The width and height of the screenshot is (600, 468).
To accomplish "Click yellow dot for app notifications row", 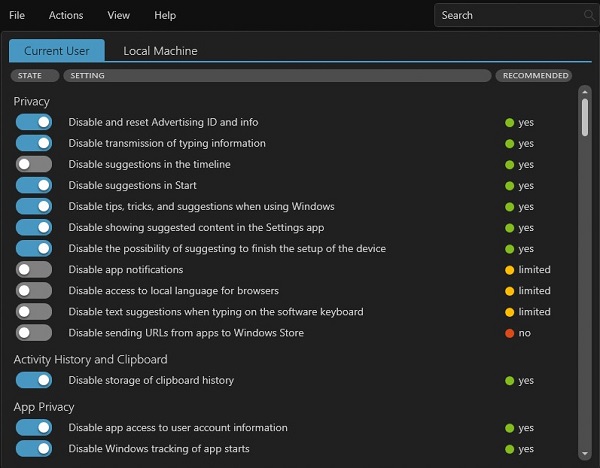I will pyautogui.click(x=509, y=270).
